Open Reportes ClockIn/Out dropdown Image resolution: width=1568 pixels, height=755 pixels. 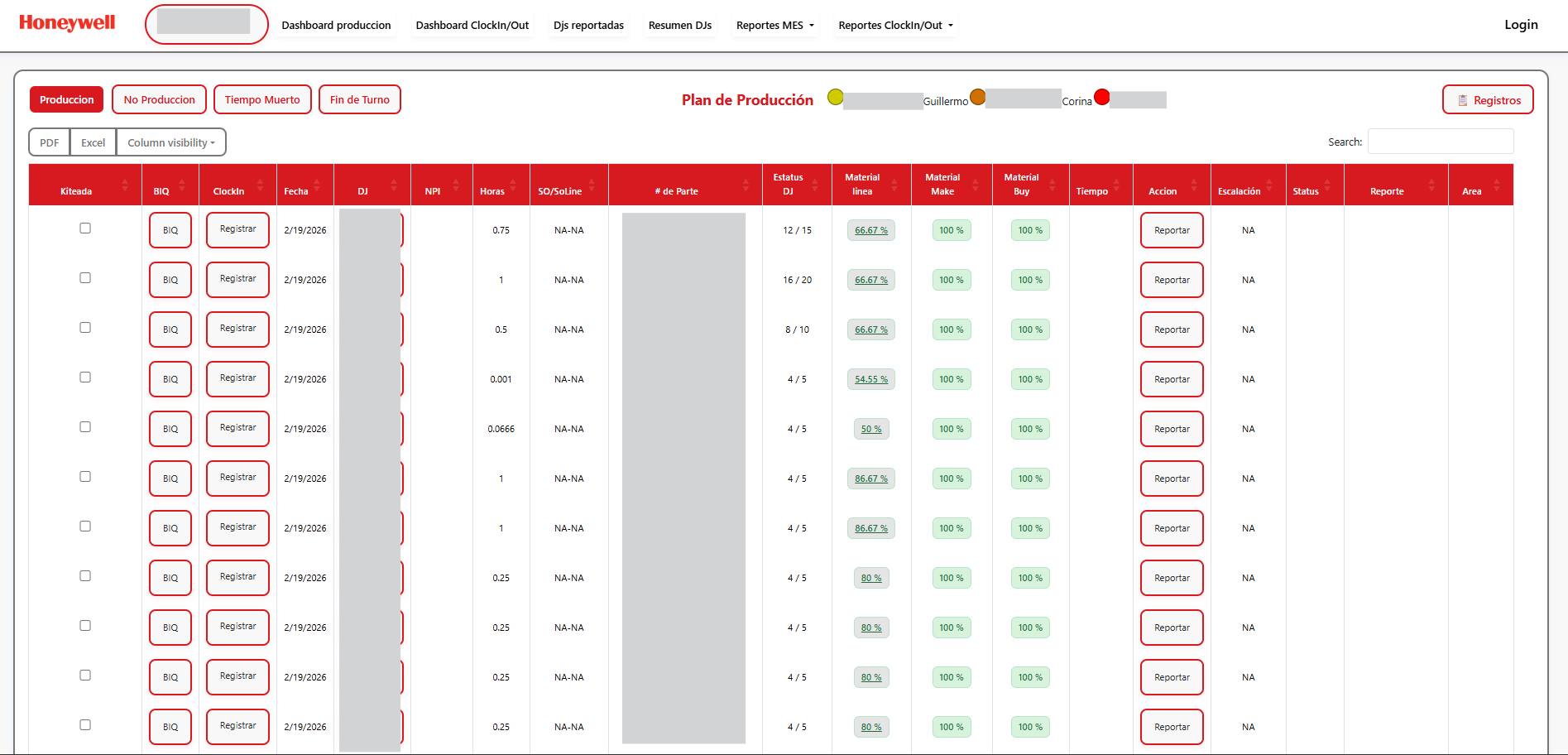895,26
